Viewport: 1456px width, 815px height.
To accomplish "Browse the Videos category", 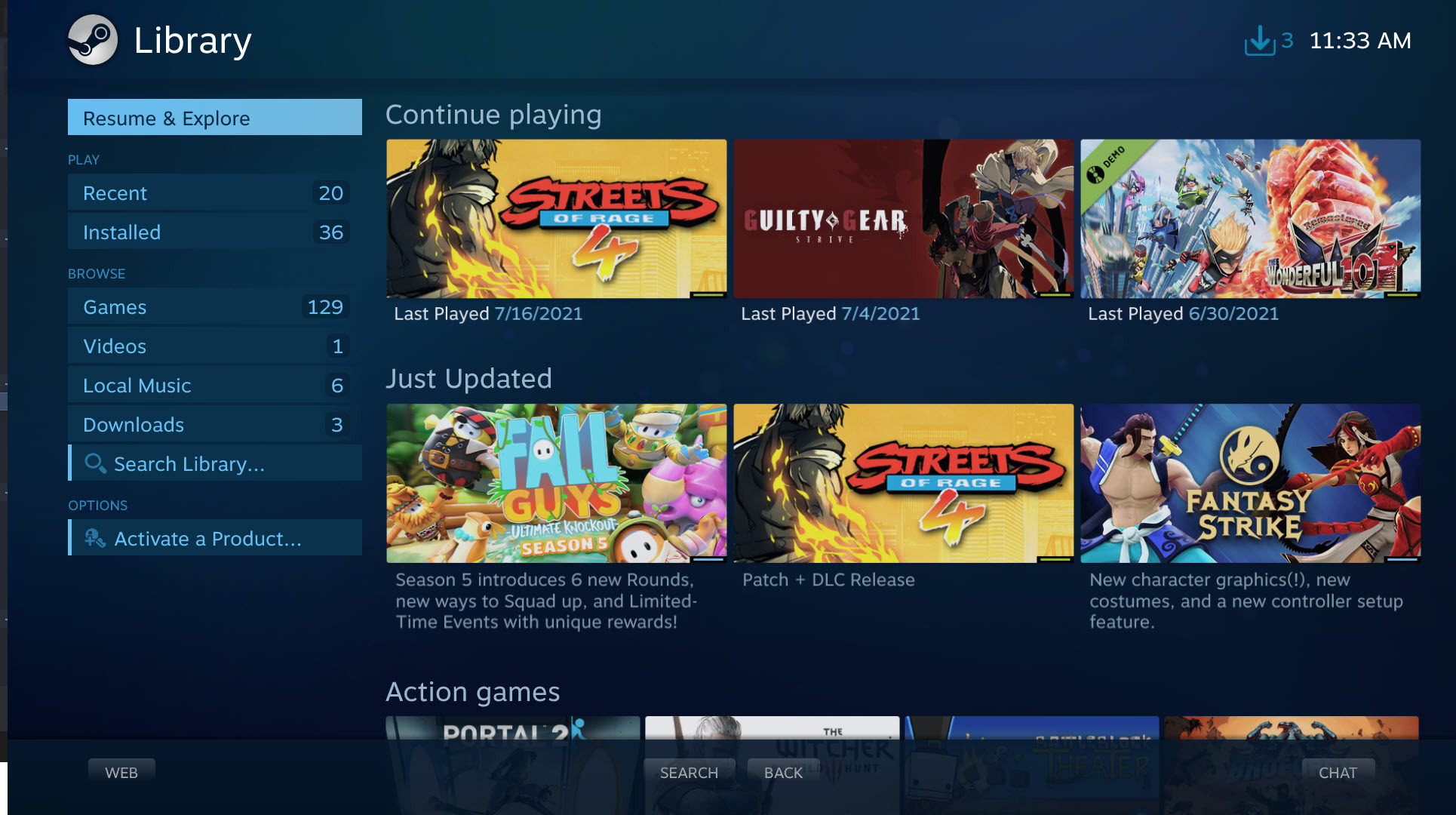I will (x=215, y=346).
